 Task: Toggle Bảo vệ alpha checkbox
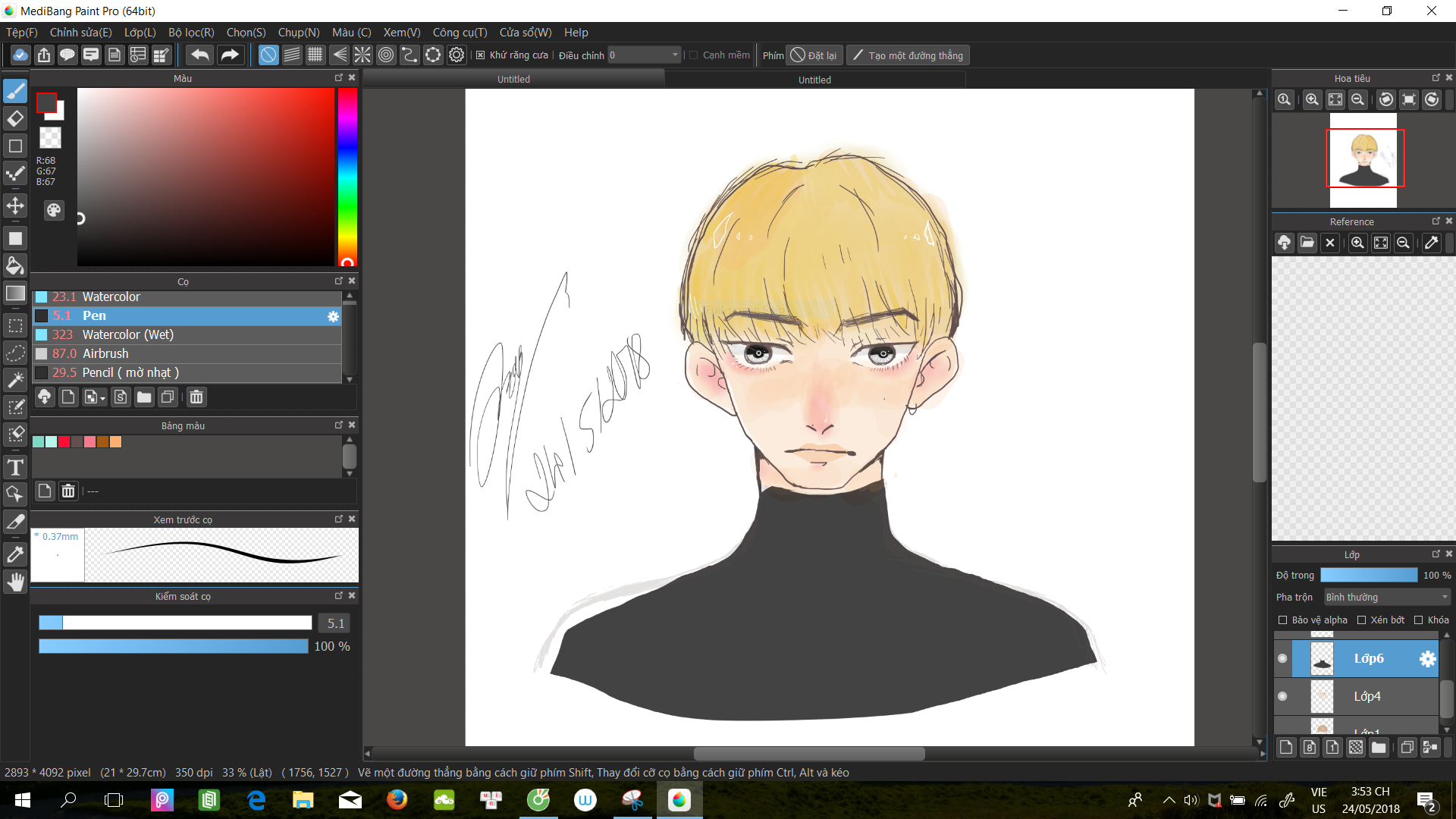coord(1283,620)
